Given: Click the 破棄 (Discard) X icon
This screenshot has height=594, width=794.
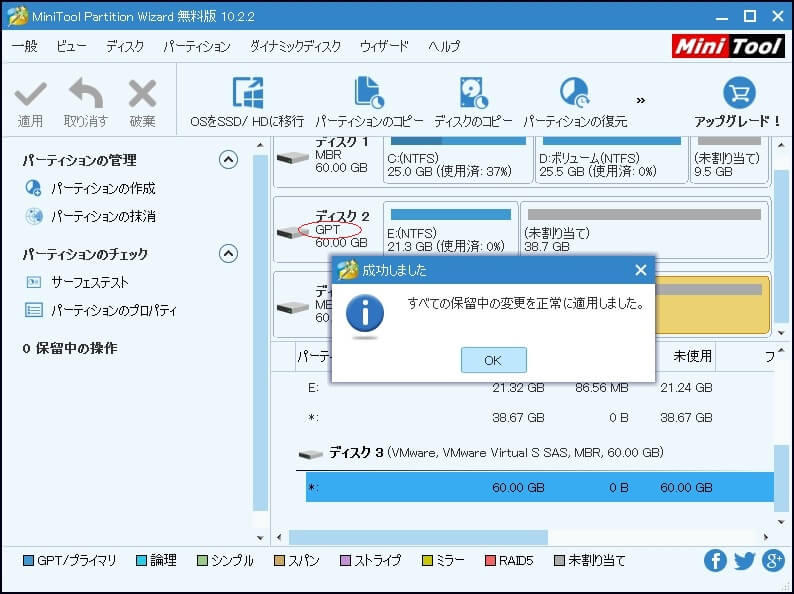Looking at the screenshot, I should (142, 96).
